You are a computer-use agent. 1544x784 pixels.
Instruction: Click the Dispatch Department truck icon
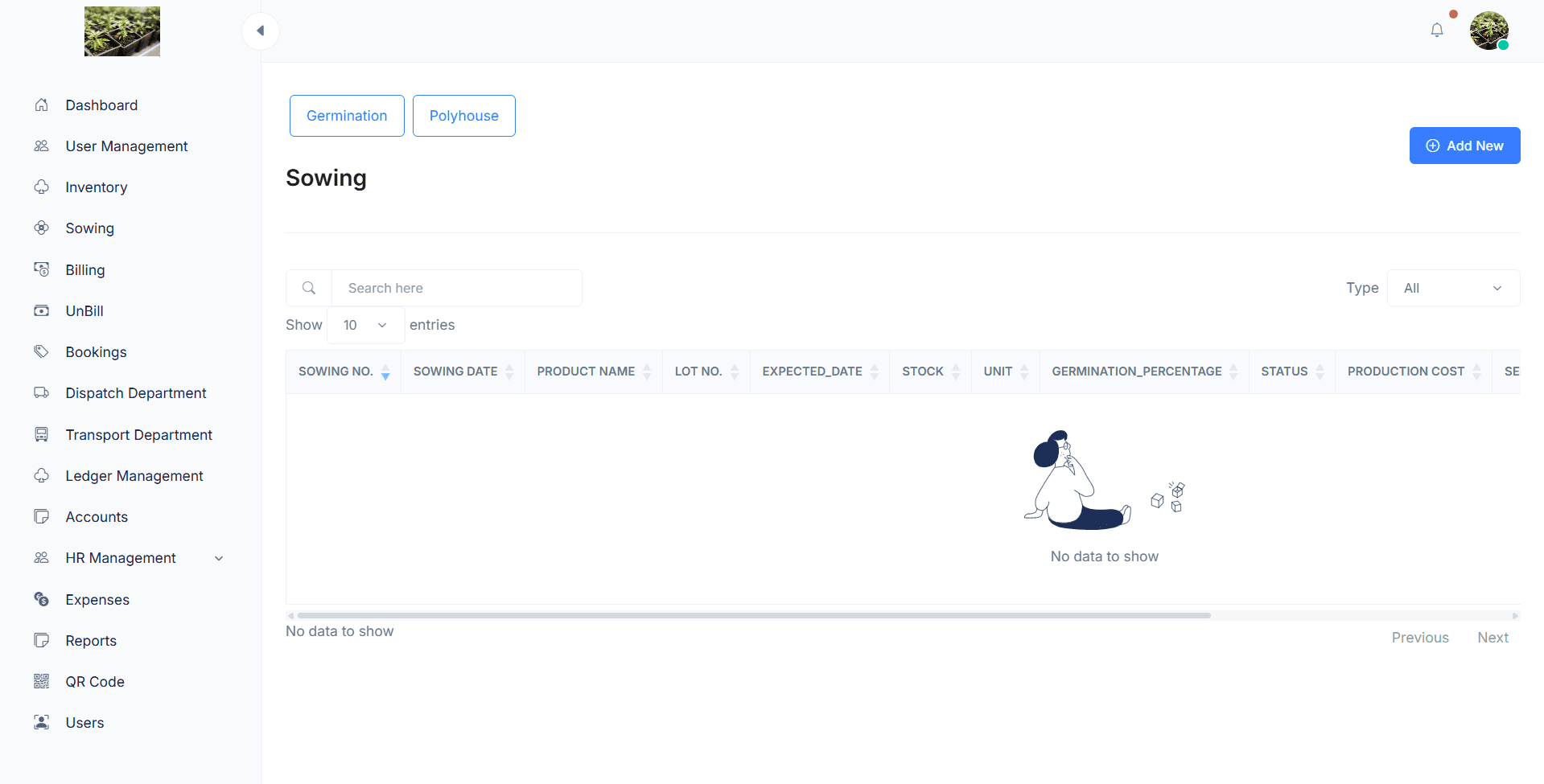[42, 393]
